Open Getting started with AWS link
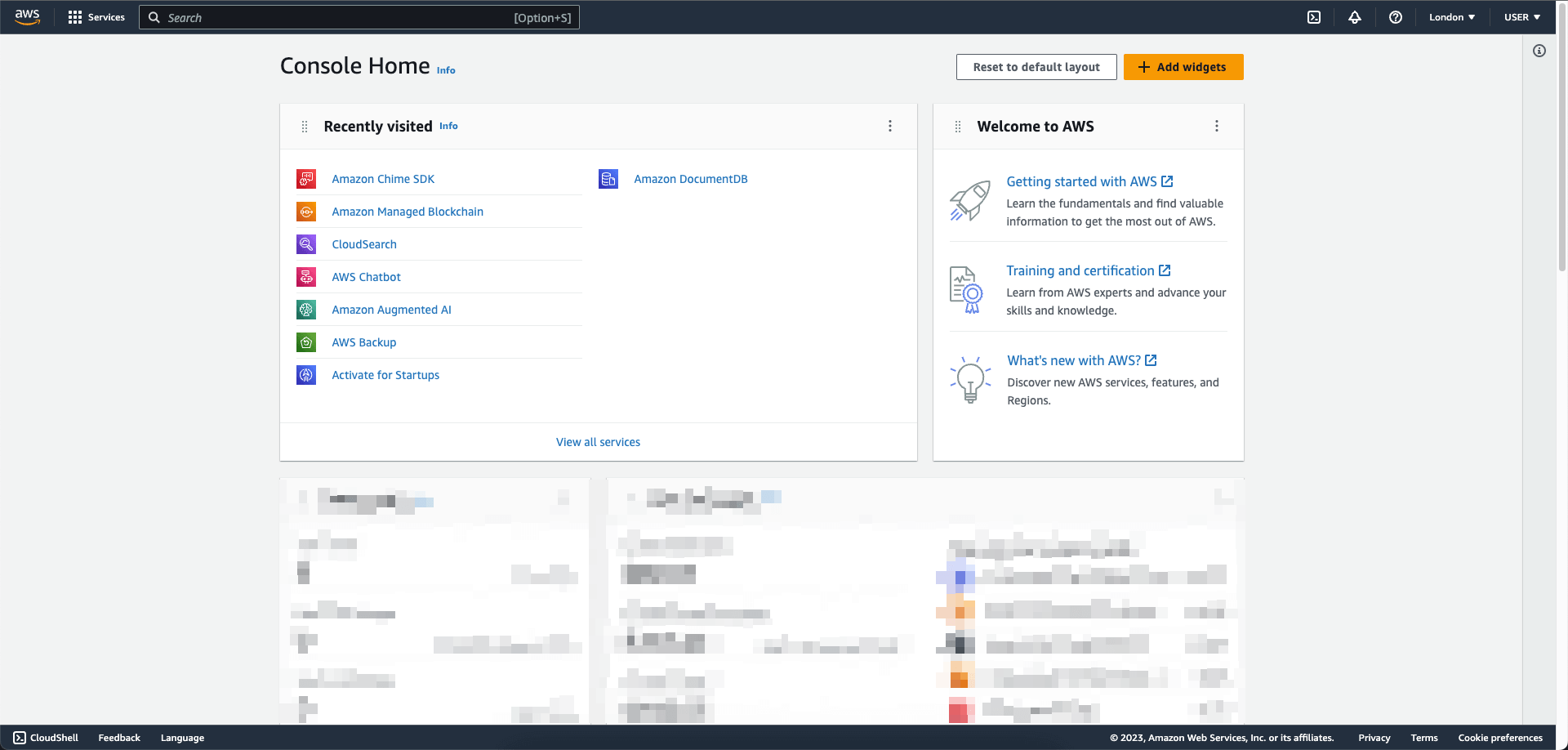 (x=1089, y=181)
